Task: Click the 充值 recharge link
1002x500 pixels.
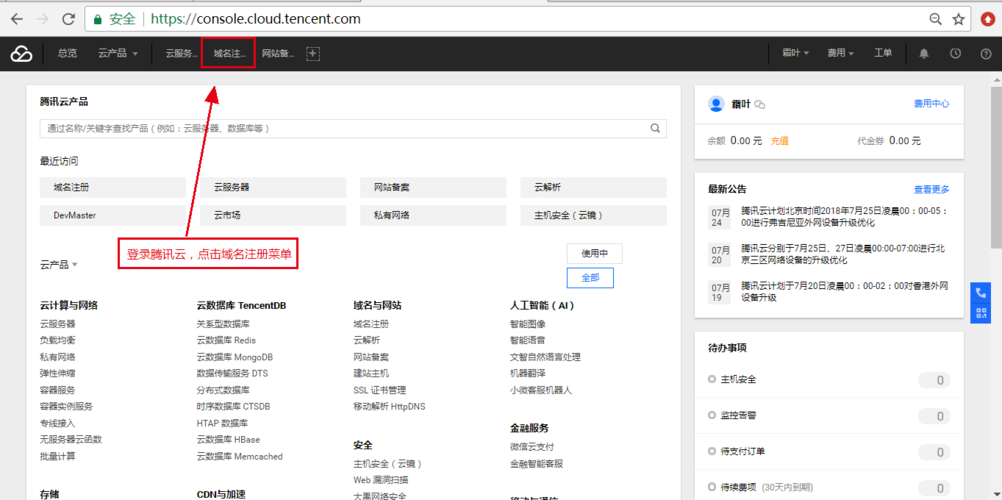Action: pos(779,141)
